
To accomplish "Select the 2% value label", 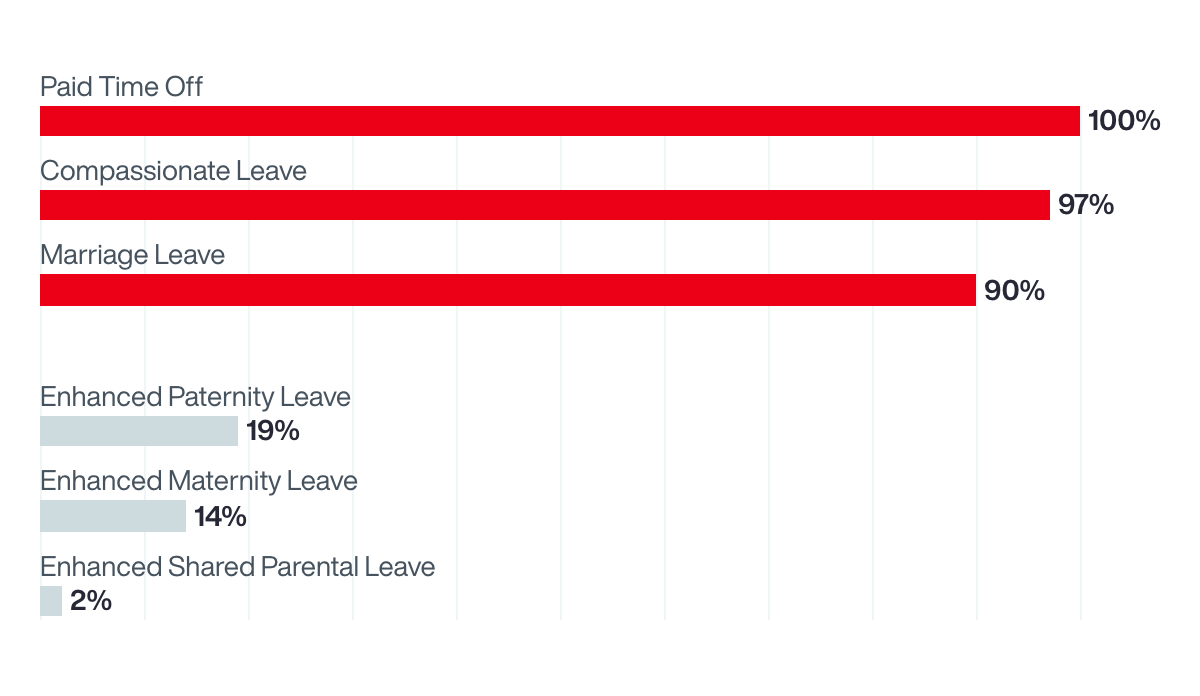I will [91, 601].
